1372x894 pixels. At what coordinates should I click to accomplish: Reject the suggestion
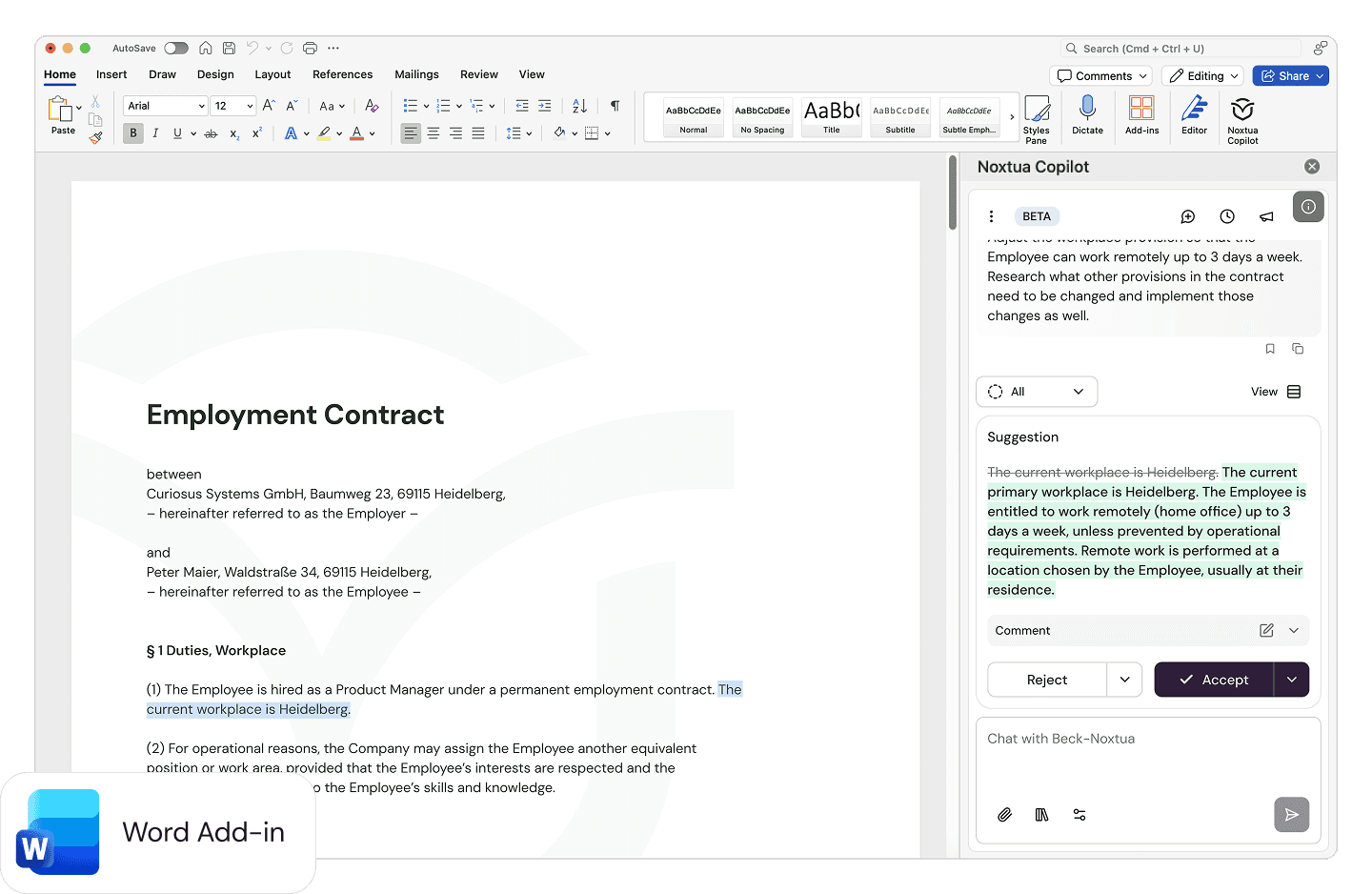(1047, 680)
